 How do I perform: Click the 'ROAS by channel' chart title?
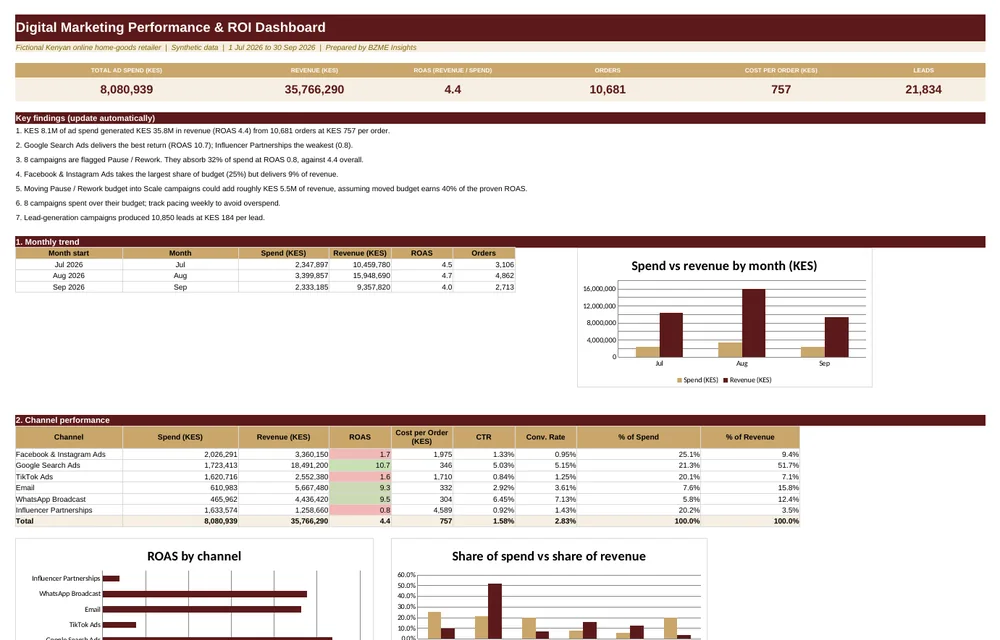click(x=195, y=556)
